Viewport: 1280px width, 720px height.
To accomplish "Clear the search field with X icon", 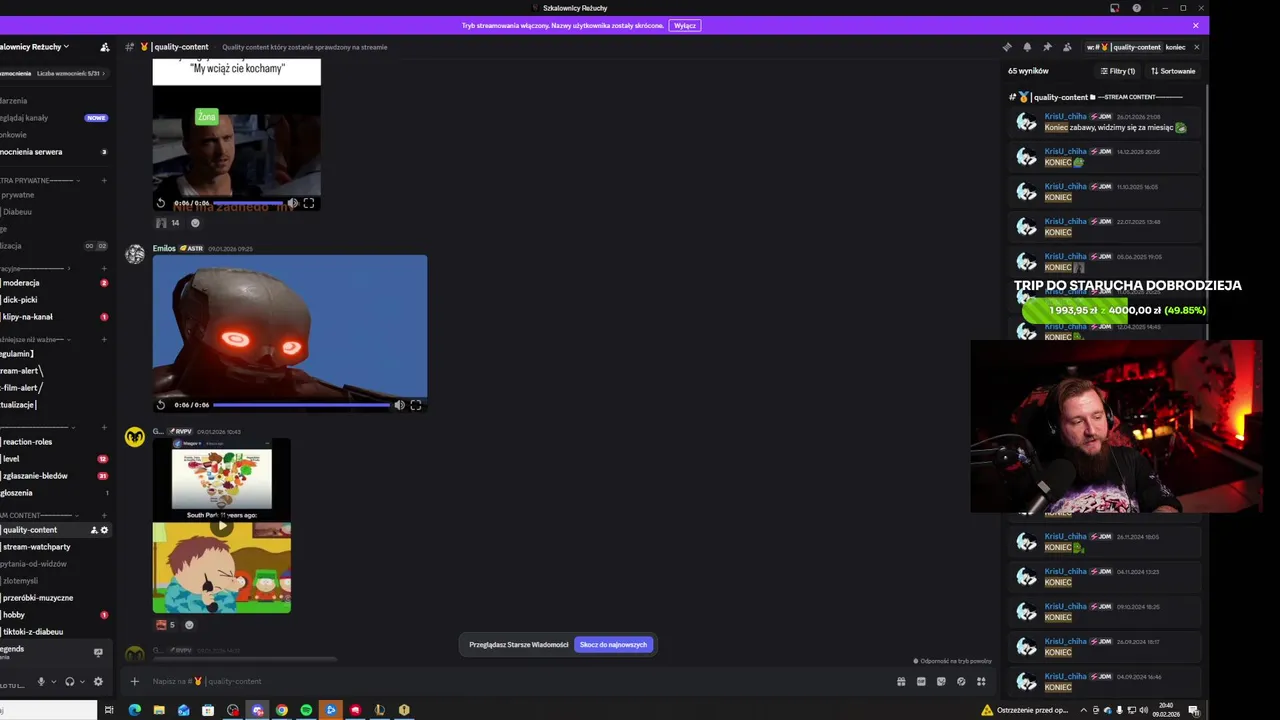I will tap(1196, 47).
